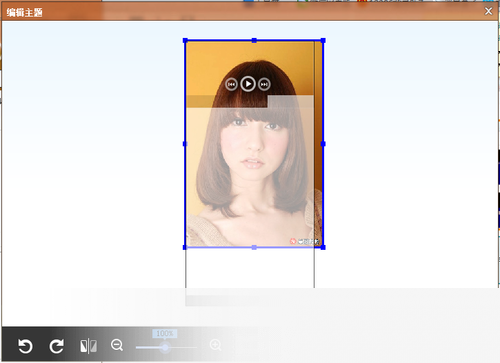Select the top-left blue selection handle
This screenshot has height=363, width=500.
(185, 41)
